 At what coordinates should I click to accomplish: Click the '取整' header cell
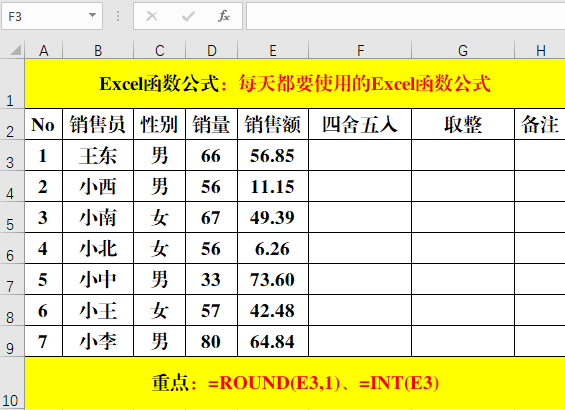(x=463, y=124)
